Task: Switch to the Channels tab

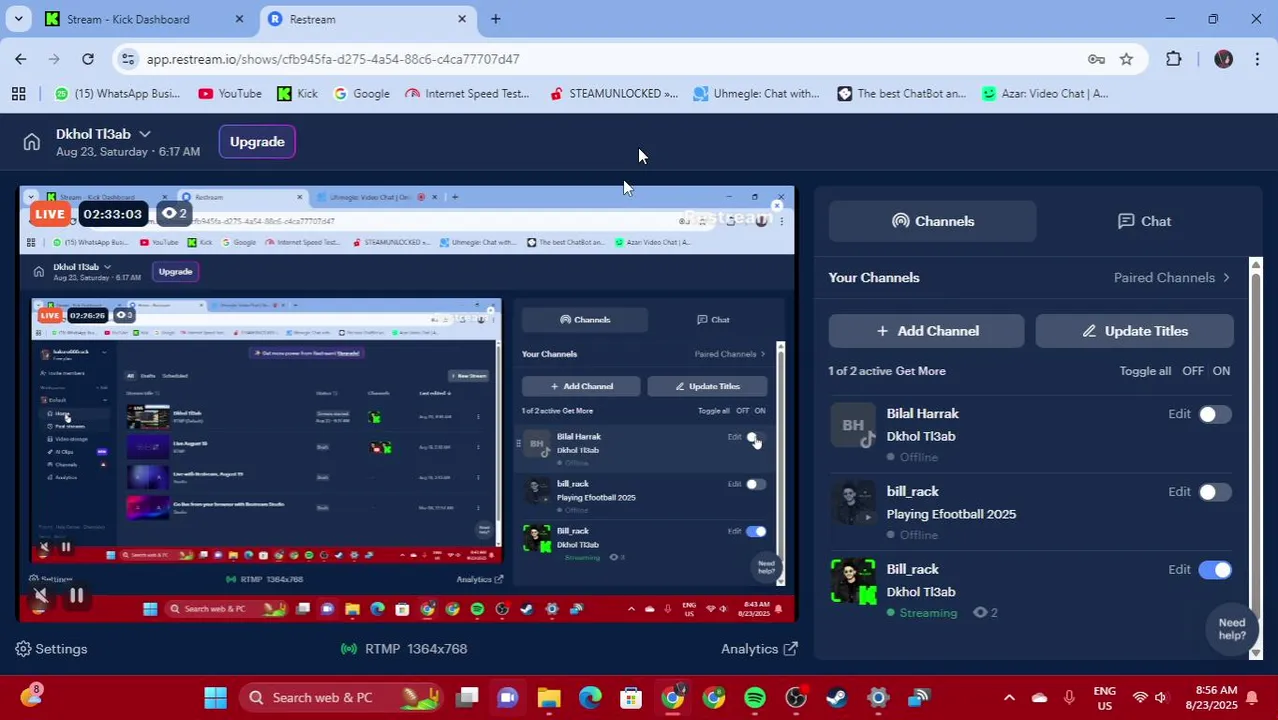Action: coord(932,221)
